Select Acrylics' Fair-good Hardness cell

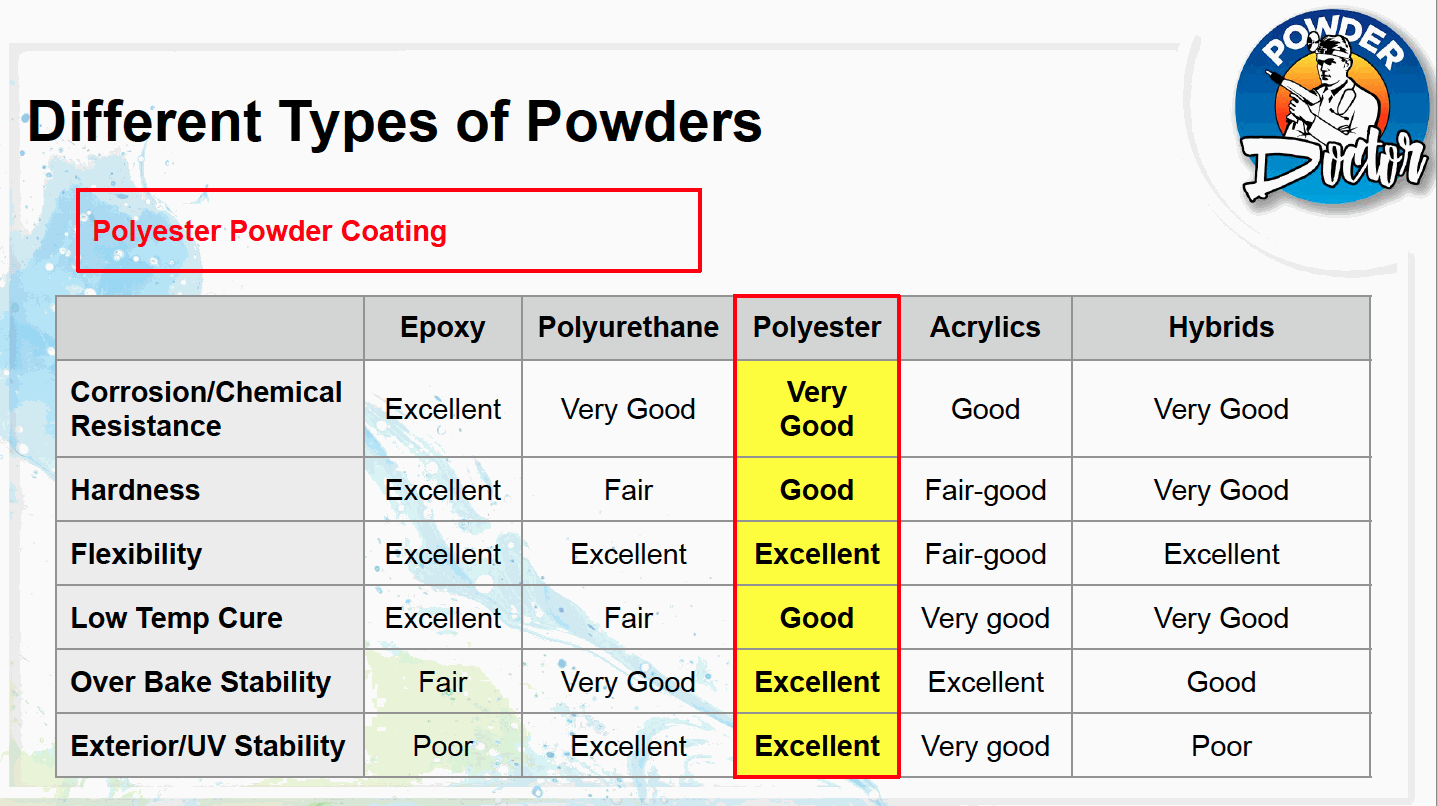click(x=985, y=490)
